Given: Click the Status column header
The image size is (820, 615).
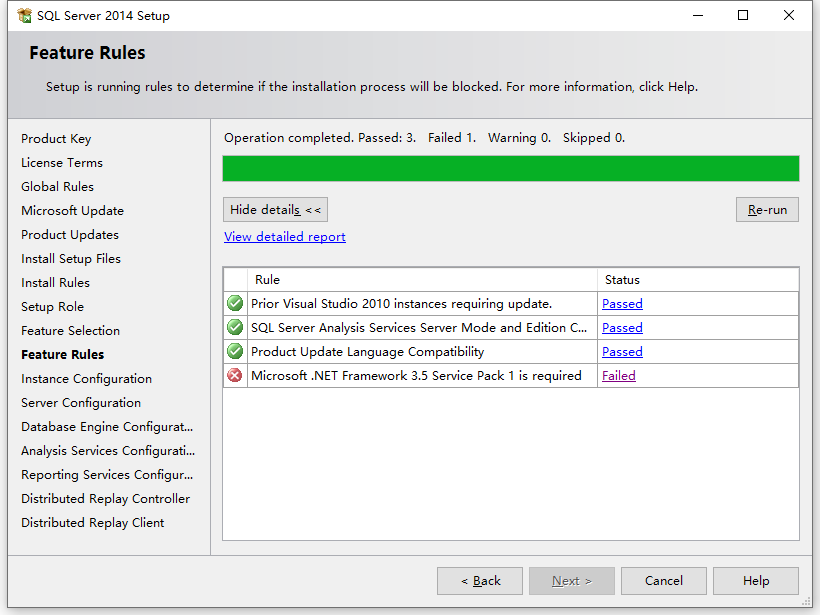Looking at the screenshot, I should [x=698, y=280].
